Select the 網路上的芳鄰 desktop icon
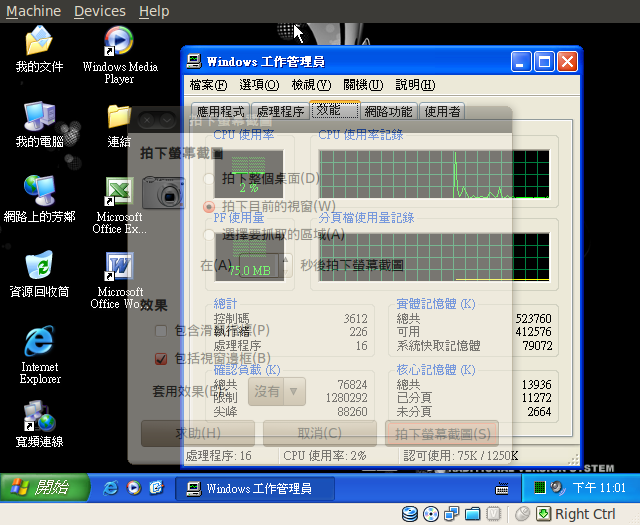 (39, 199)
